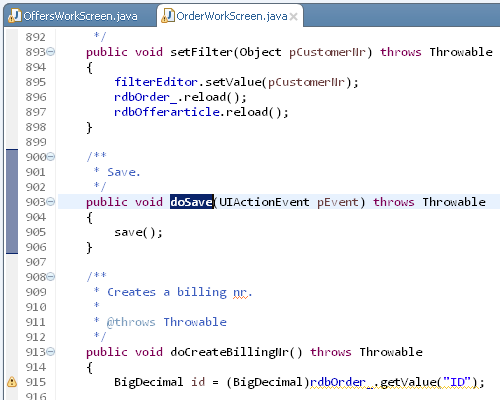Click the warning marker on line 915
This screenshot has width=500, height=400.
pos(12,382)
